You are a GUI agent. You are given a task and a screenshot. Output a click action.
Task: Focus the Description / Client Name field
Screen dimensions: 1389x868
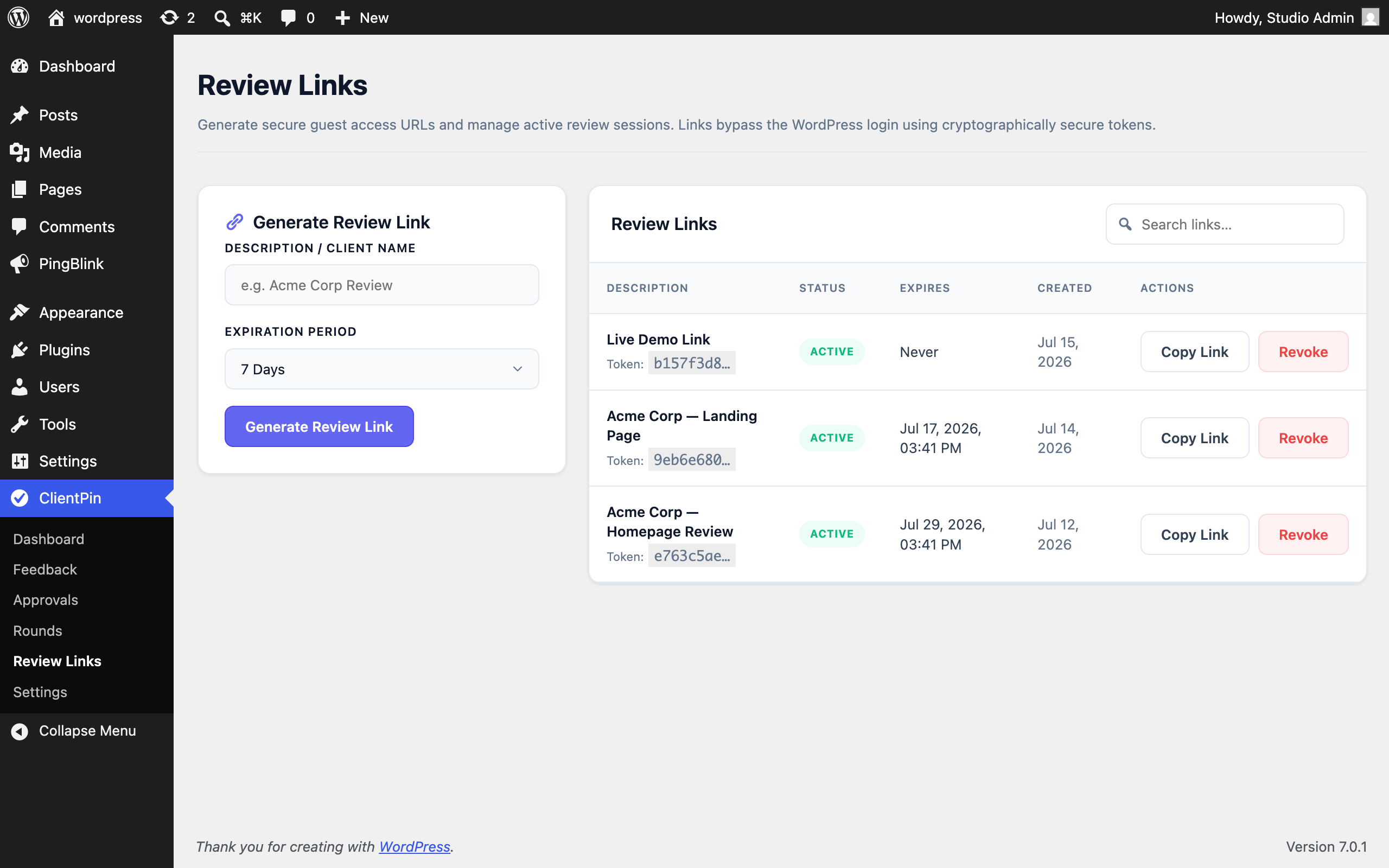coord(381,285)
